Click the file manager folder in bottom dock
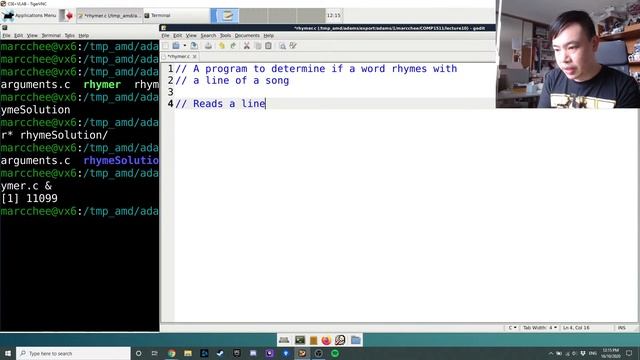 click(x=356, y=340)
